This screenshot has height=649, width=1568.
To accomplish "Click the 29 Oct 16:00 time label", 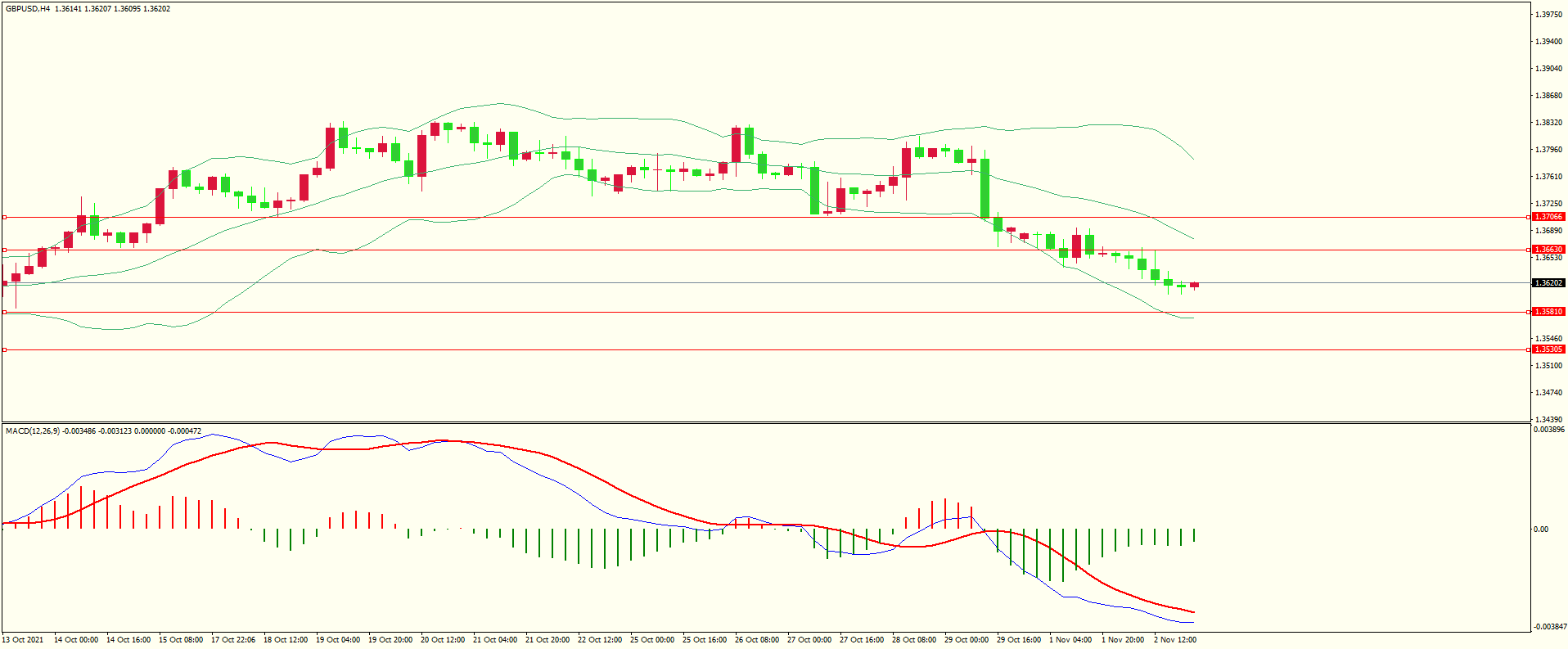I will pos(1019,640).
